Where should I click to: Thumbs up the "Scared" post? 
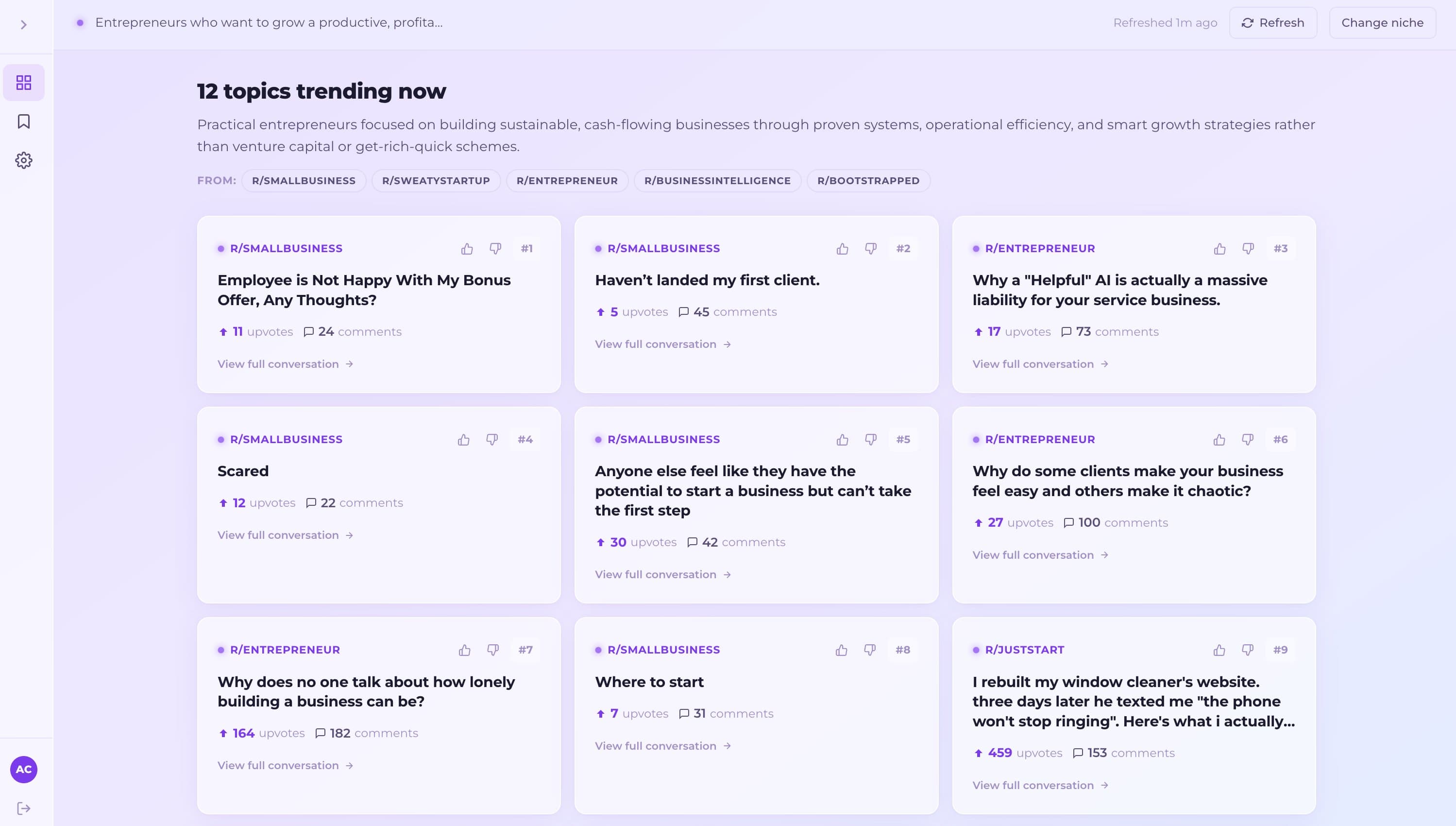click(x=464, y=439)
